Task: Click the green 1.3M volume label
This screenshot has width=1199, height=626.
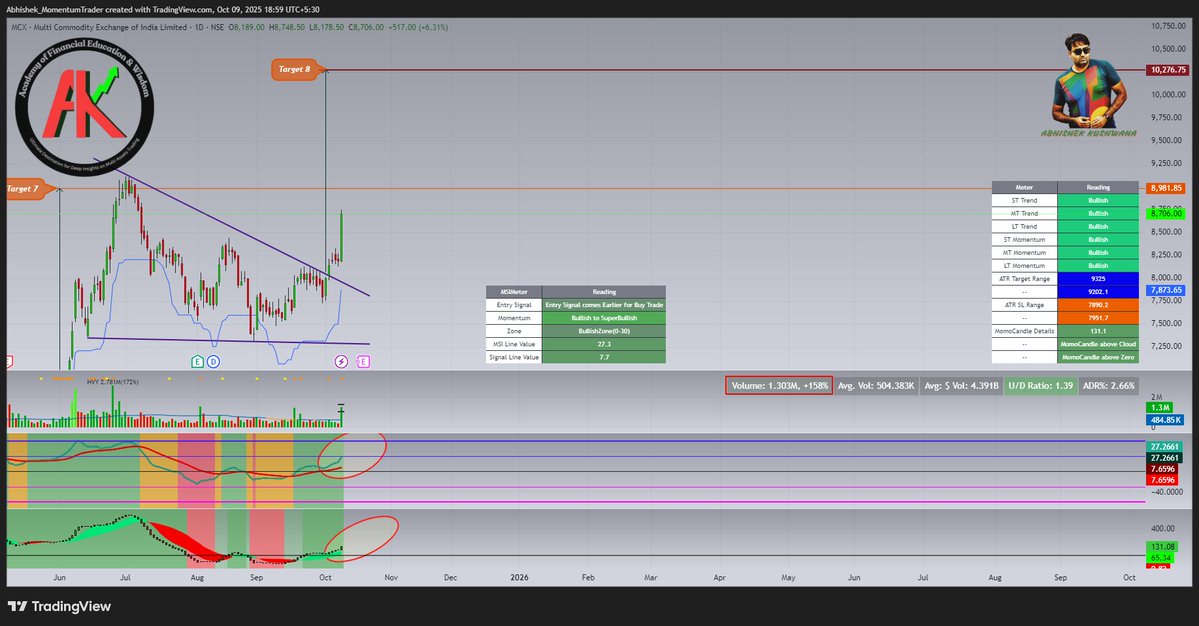Action: point(1160,408)
